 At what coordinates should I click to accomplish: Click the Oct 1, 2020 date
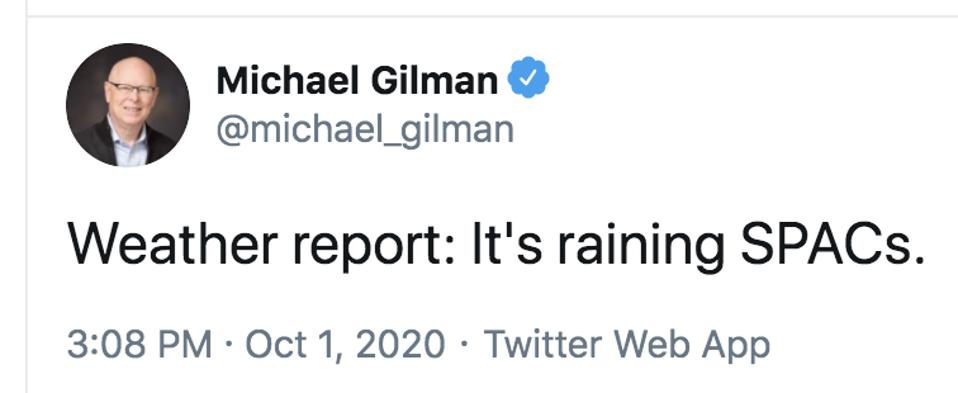345,345
